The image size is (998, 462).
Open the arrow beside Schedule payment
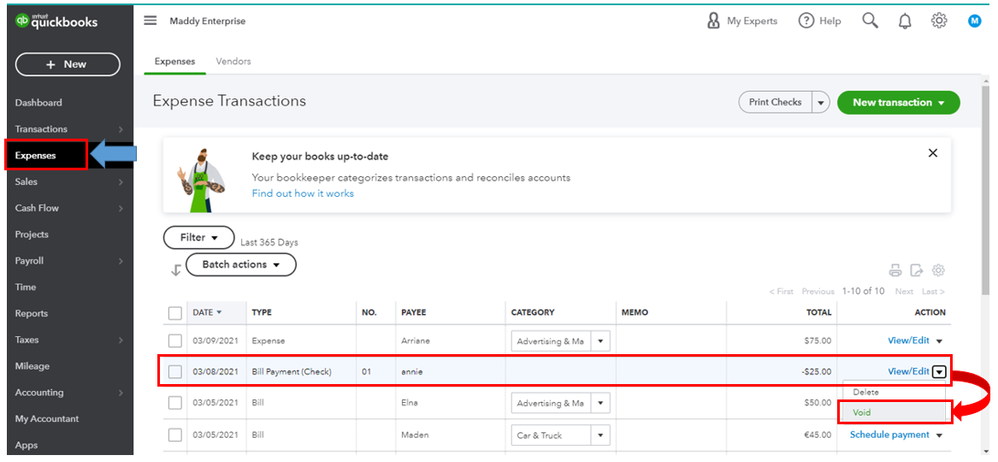click(939, 435)
